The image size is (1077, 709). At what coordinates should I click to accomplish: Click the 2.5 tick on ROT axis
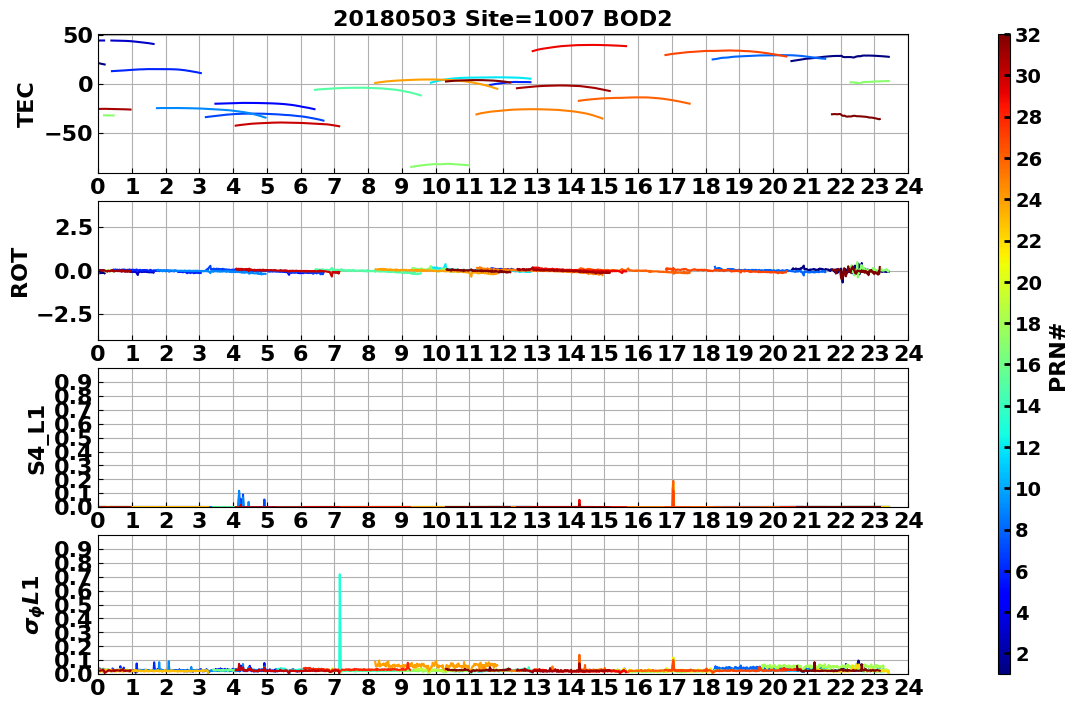coord(74,227)
